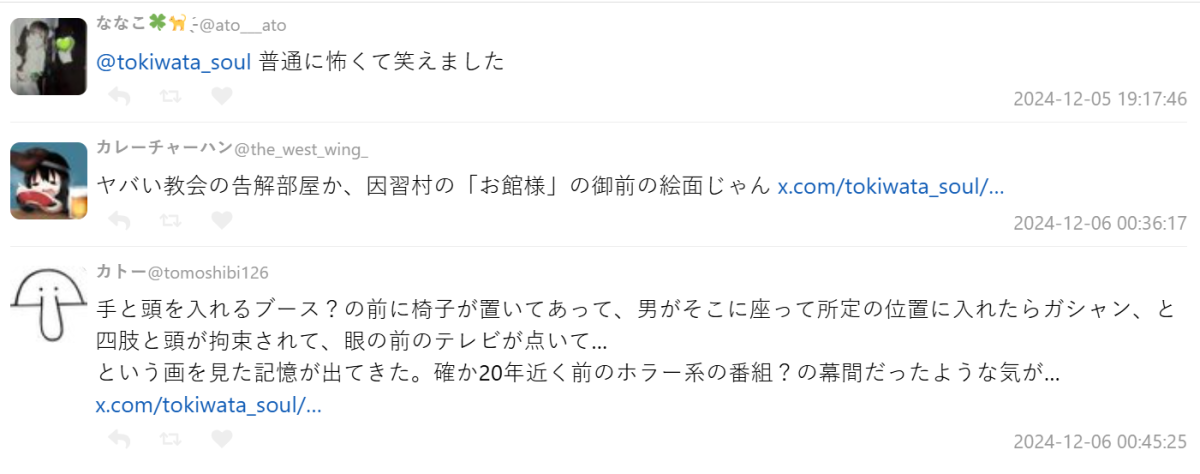Retweet the tweet from @tomoshibi126
The width and height of the screenshot is (1200, 474).
(171, 438)
